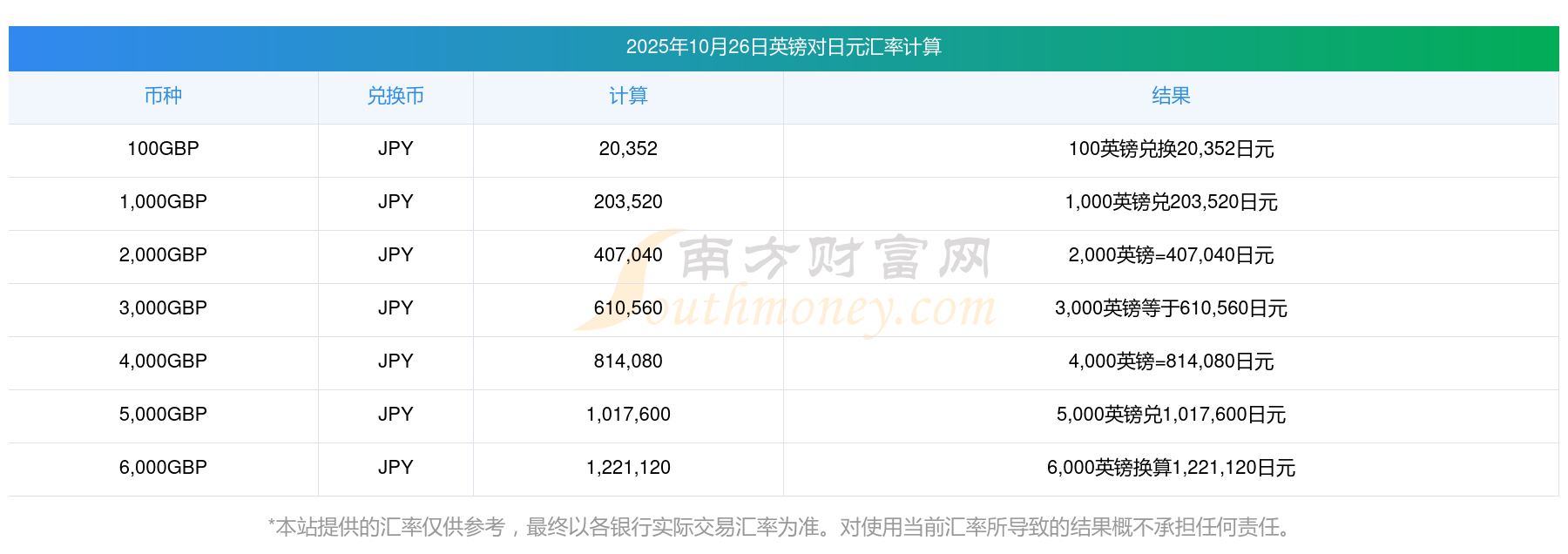Click result 3,000英镑等于610,560日元
Viewport: 1568px width, 554px height.
pos(1171,308)
